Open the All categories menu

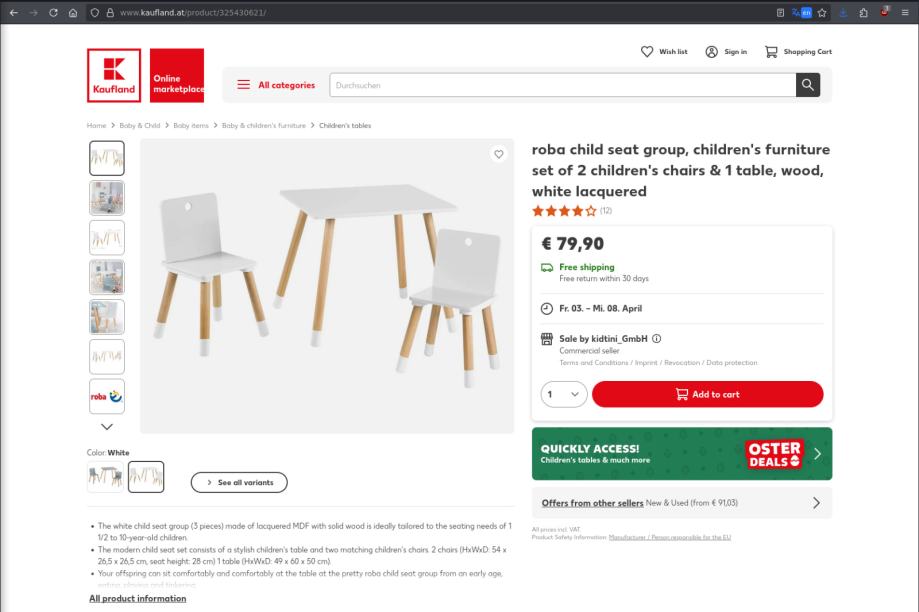pyautogui.click(x=276, y=85)
